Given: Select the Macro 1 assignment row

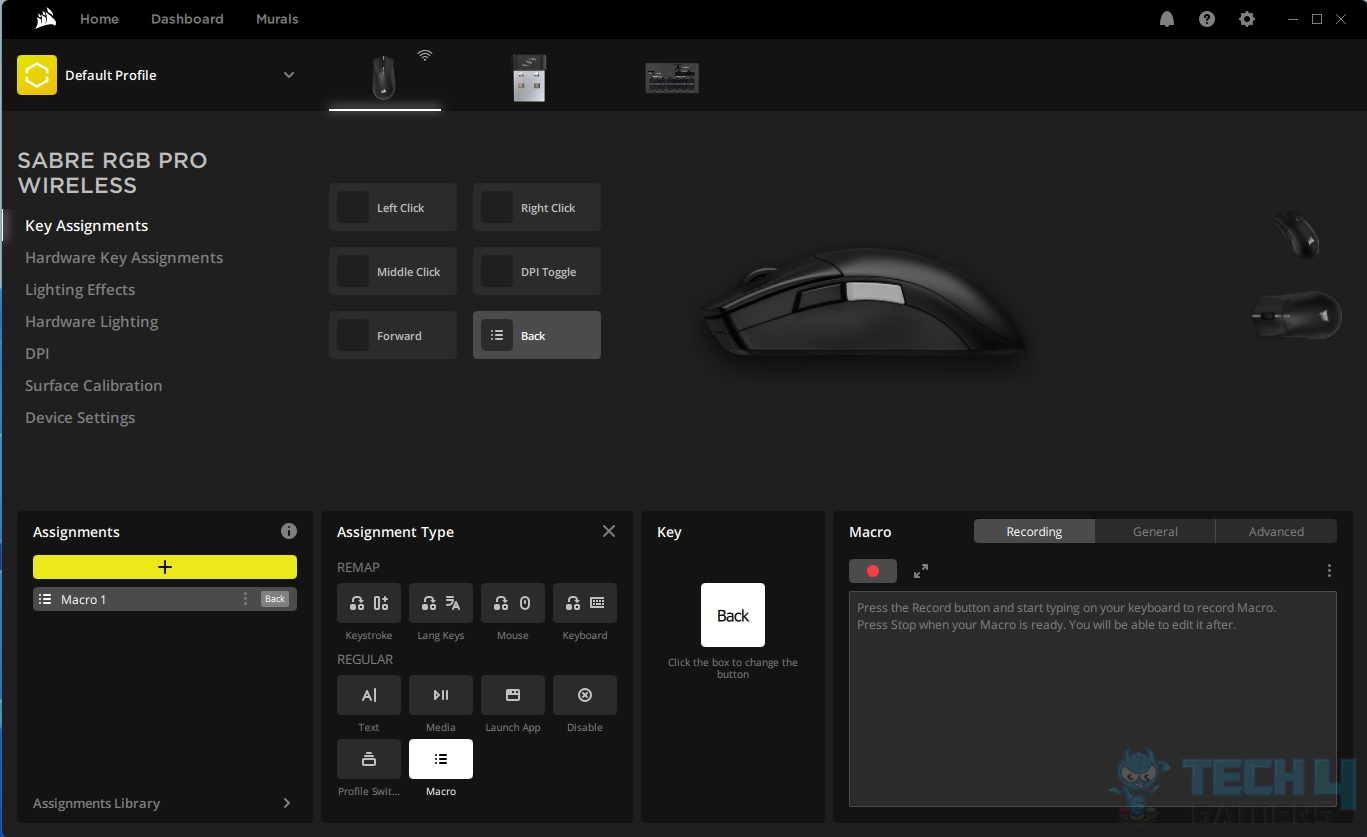Looking at the screenshot, I should [165, 599].
